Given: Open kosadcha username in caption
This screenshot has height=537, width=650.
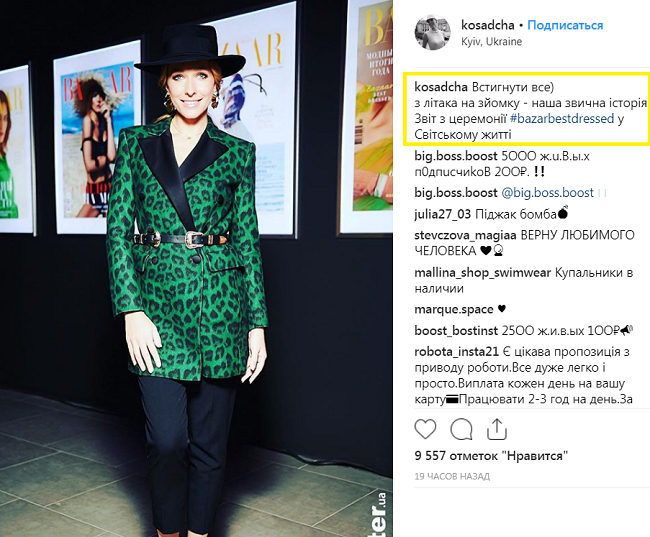Looking at the screenshot, I should [x=441, y=87].
